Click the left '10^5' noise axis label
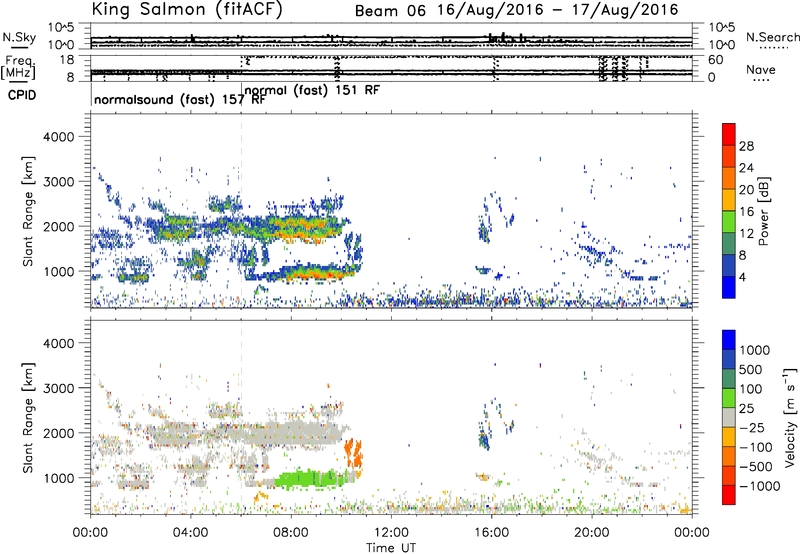The width and height of the screenshot is (800, 554). [x=62, y=28]
